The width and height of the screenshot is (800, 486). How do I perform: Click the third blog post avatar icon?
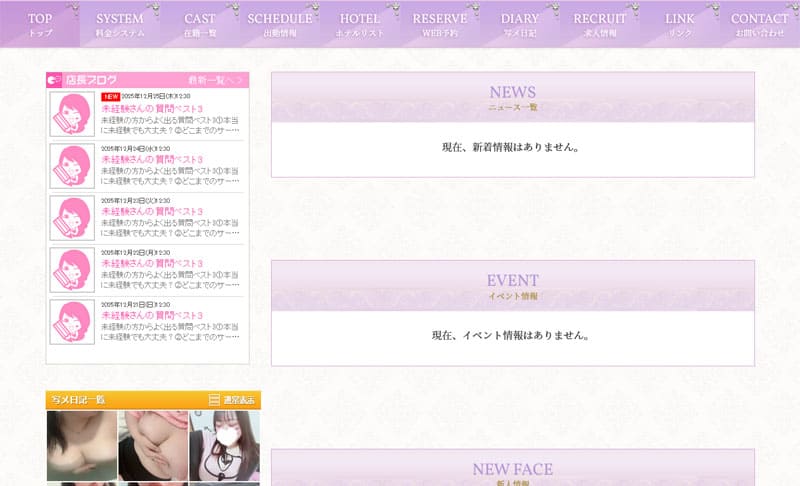[72, 218]
